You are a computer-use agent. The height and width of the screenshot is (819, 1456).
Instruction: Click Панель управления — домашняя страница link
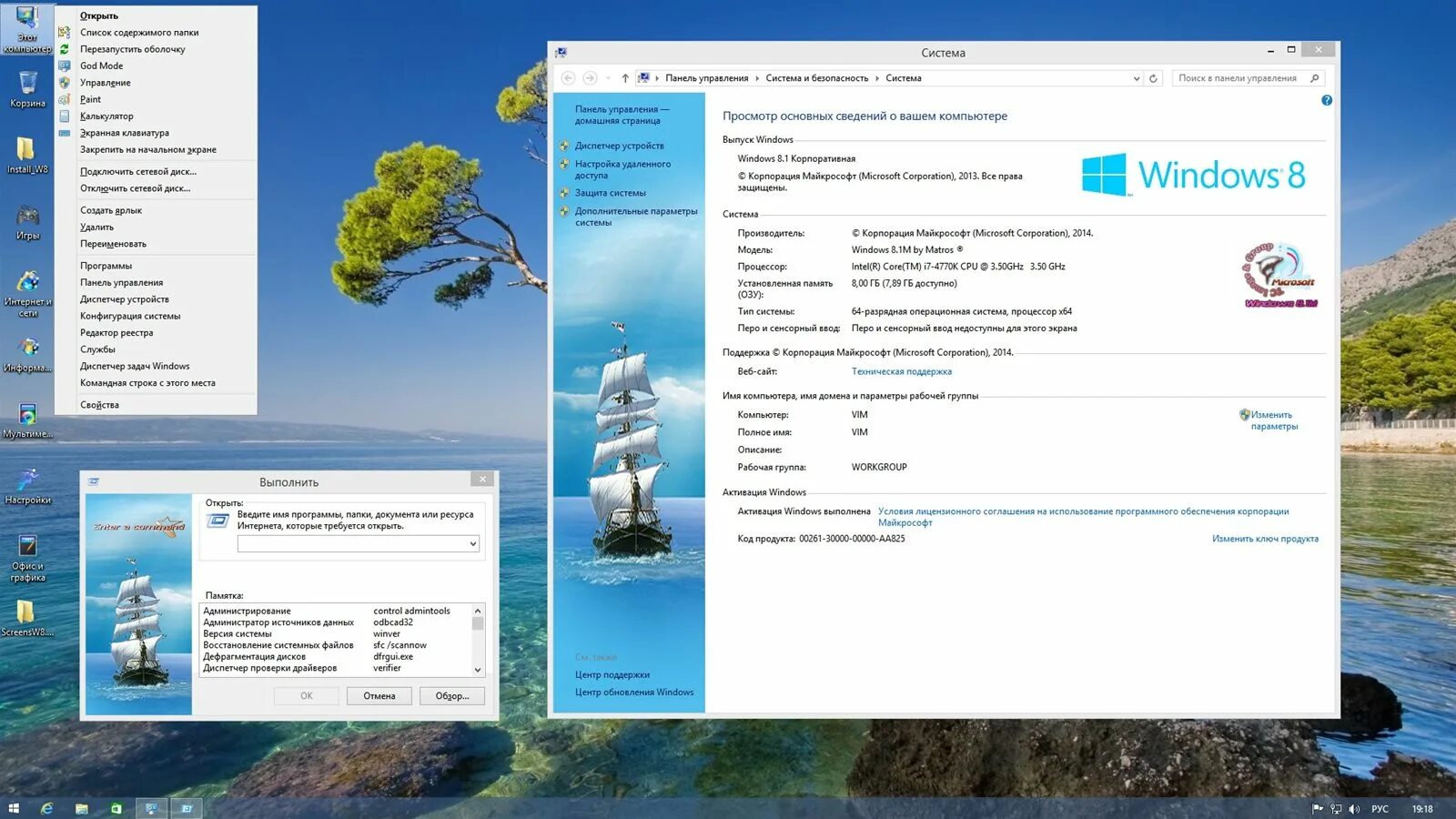[622, 115]
